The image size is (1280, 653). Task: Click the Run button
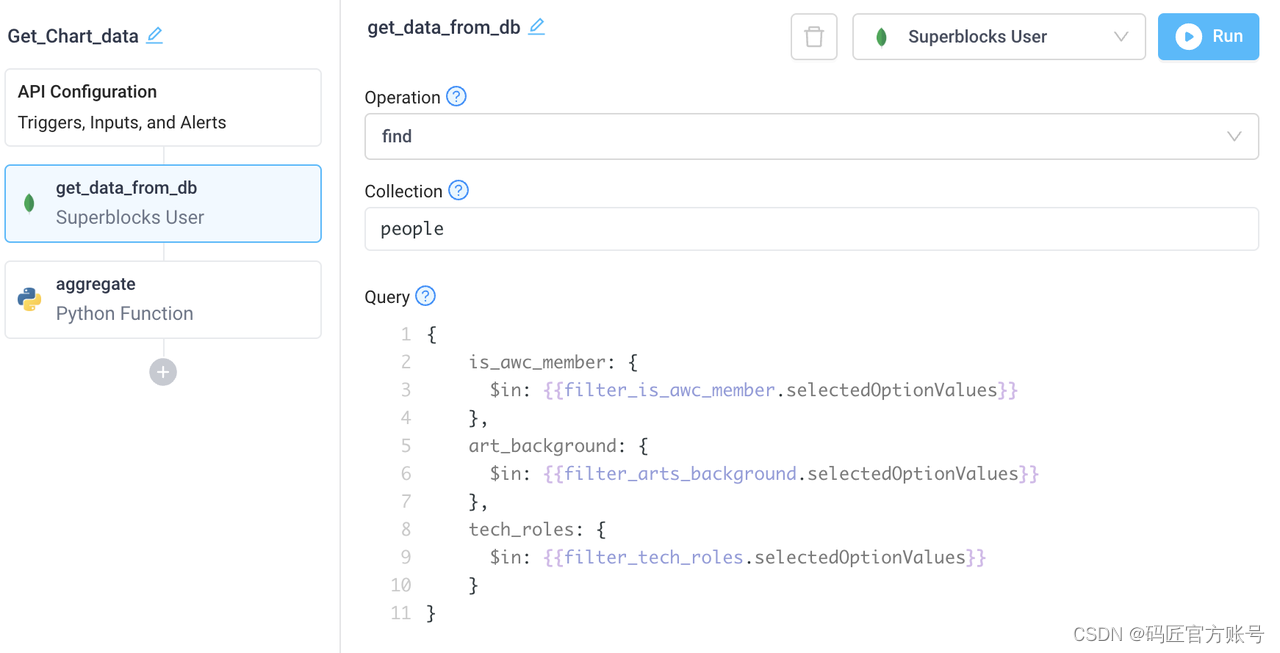[x=1208, y=37]
